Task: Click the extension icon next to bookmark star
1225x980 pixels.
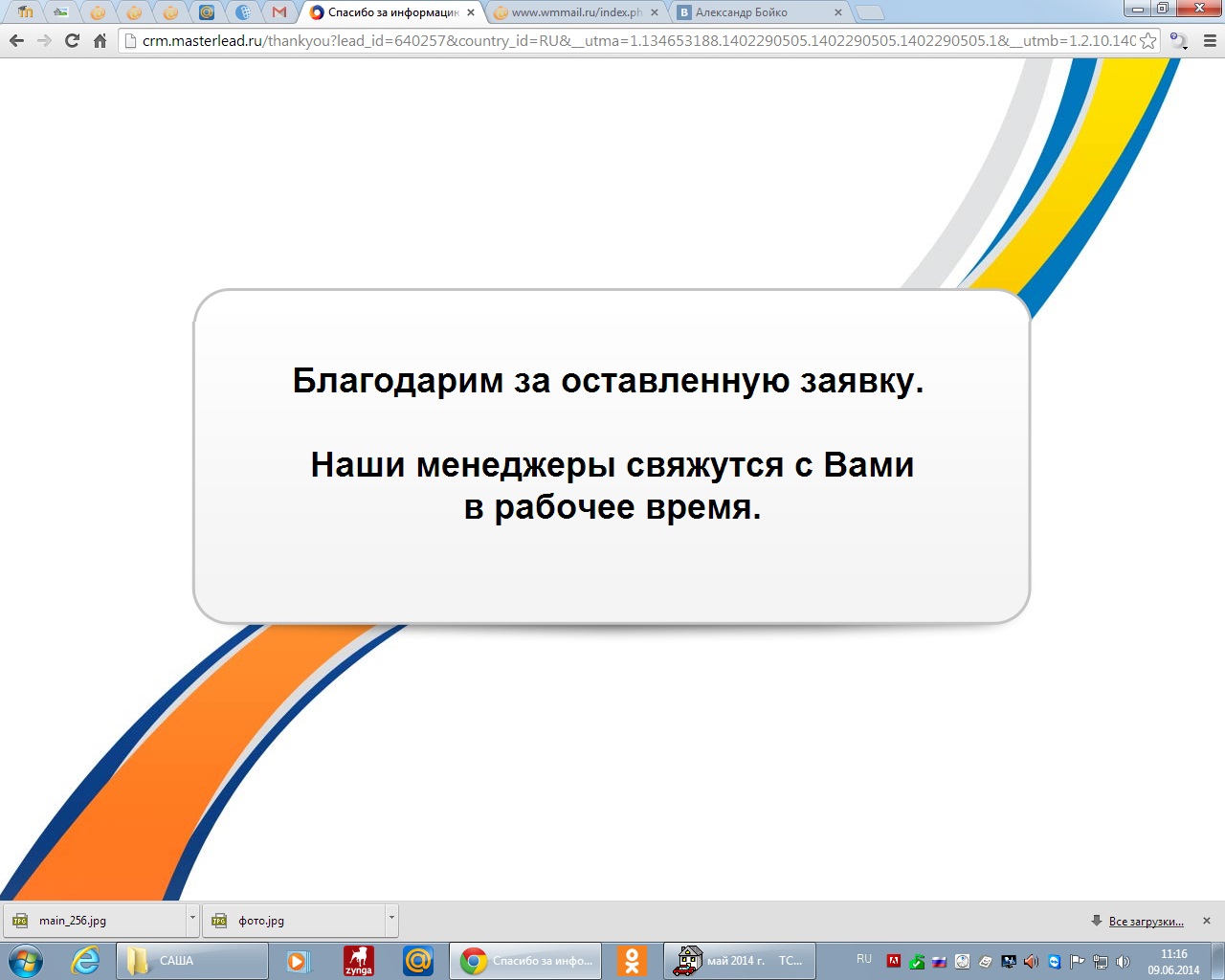Action: pos(1179,41)
